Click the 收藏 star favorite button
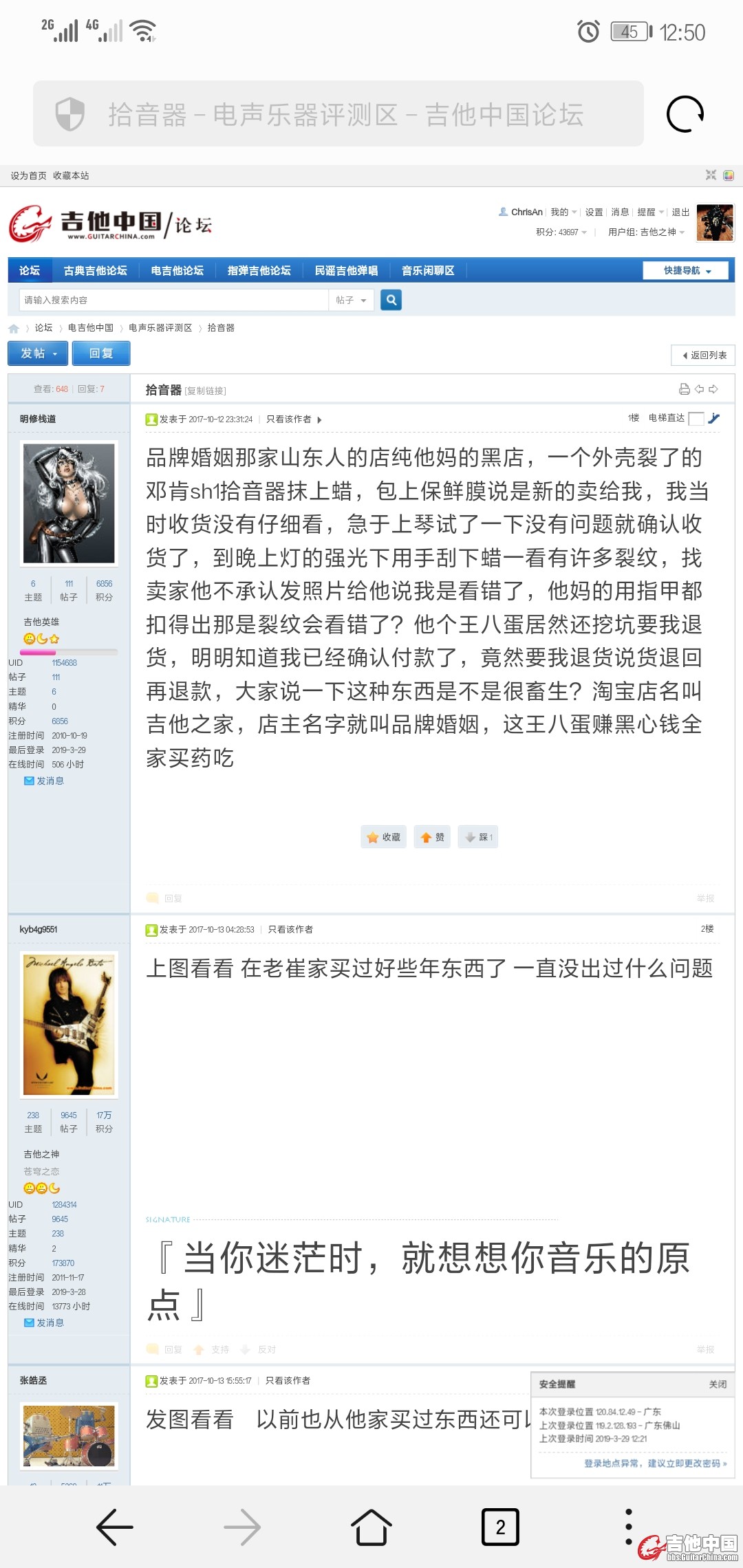The image size is (743, 1568). click(x=383, y=837)
